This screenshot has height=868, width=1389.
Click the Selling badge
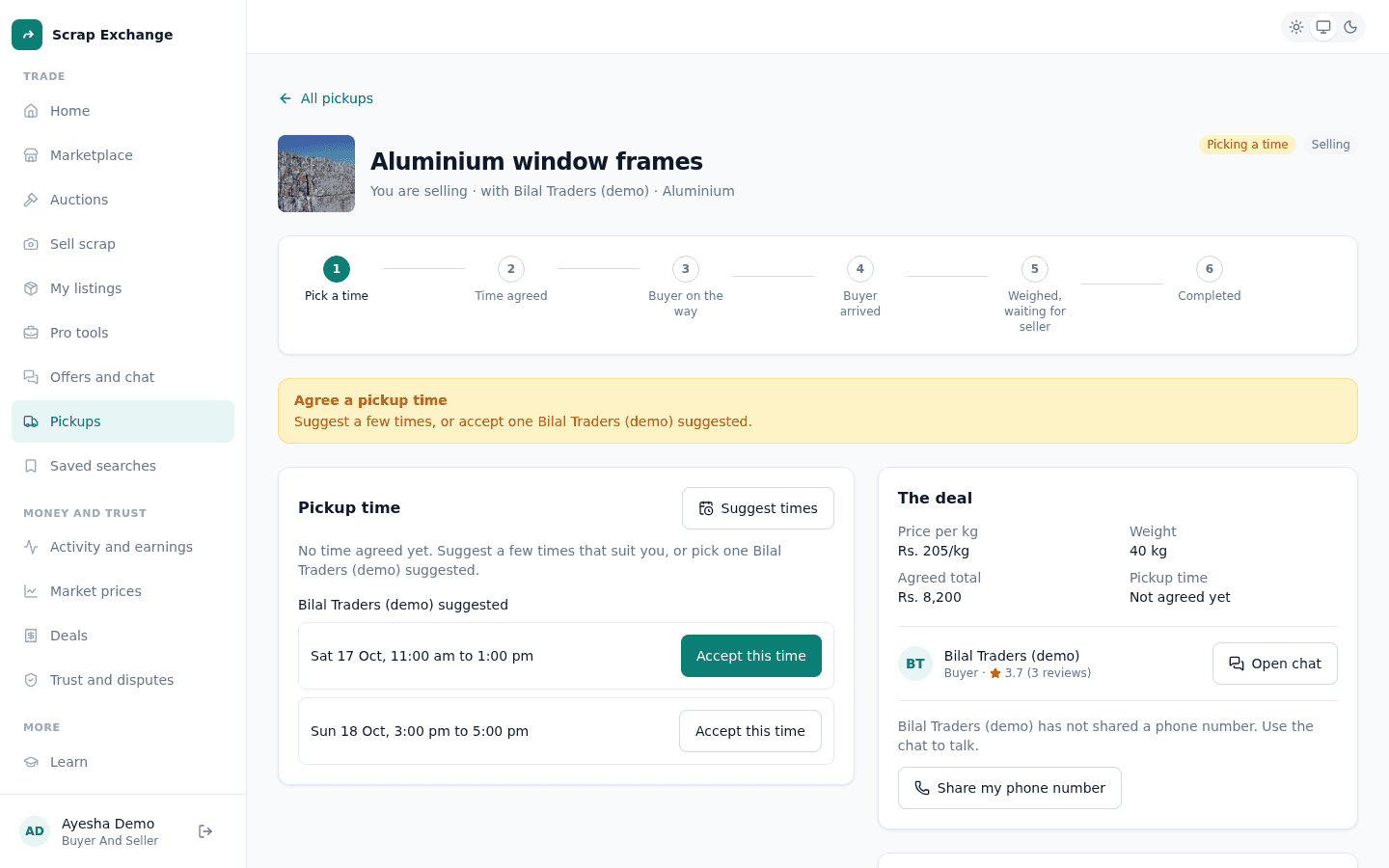pos(1330,145)
